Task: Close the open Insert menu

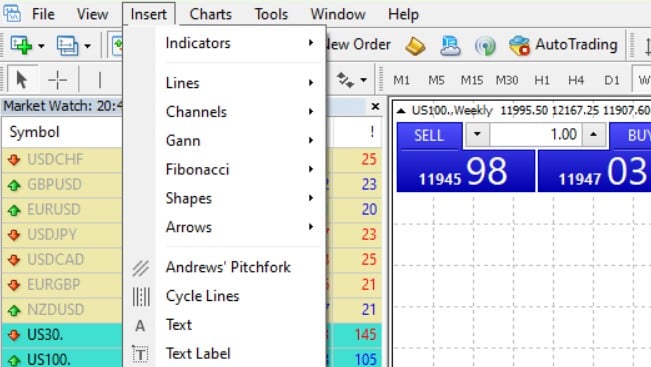Action: click(x=148, y=14)
